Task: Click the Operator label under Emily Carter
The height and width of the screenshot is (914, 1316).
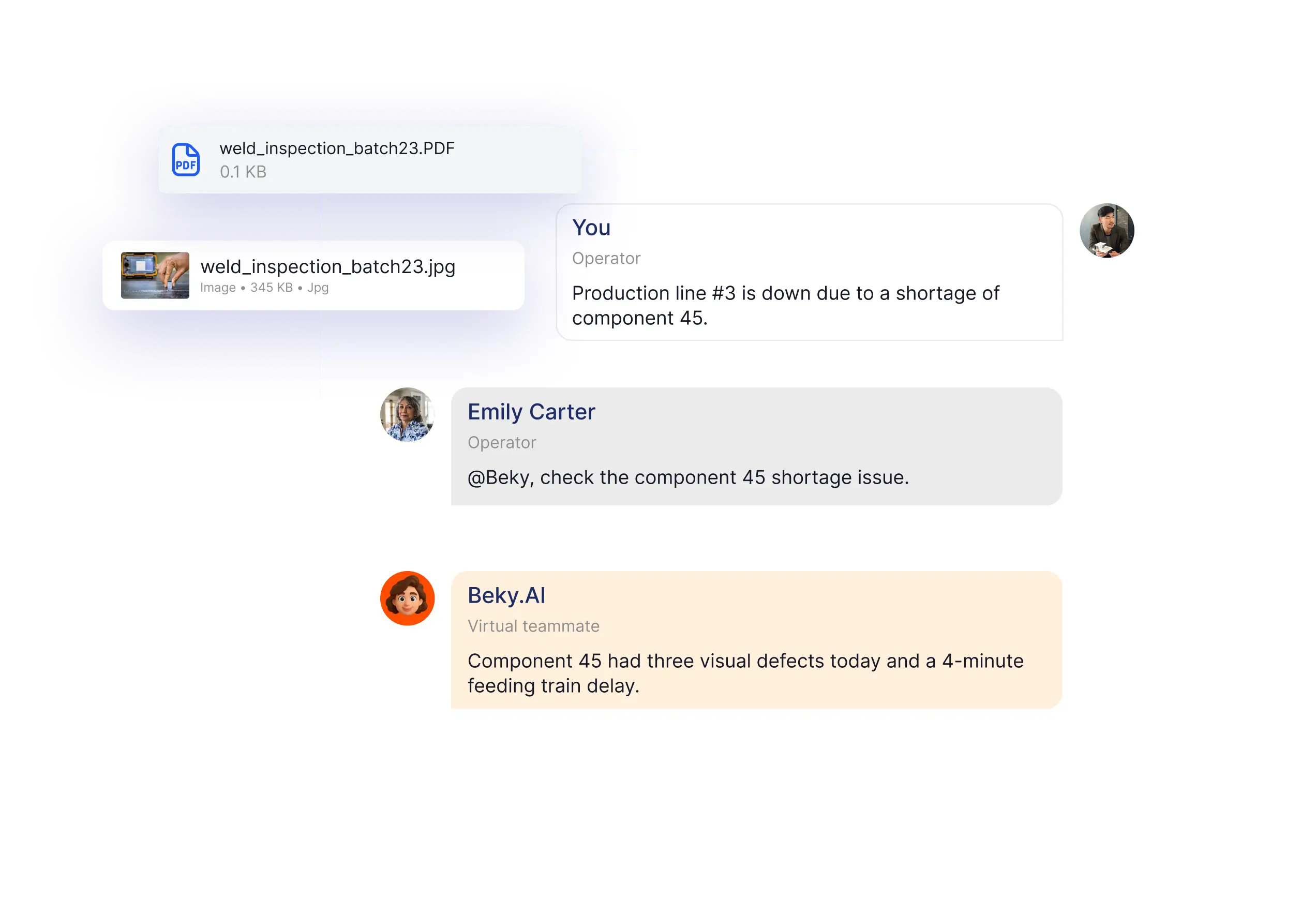Action: (x=502, y=443)
